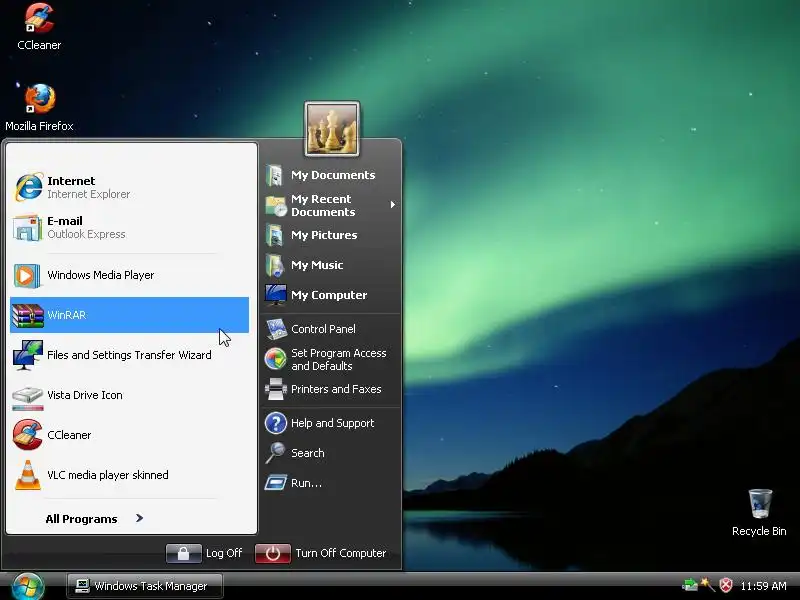Screen dimensions: 800x600
Task: Click the My Music label text
Action: point(317,265)
